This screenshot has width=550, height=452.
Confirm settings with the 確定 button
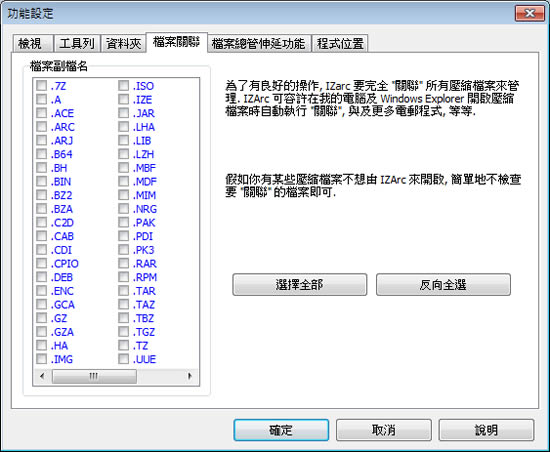point(281,430)
